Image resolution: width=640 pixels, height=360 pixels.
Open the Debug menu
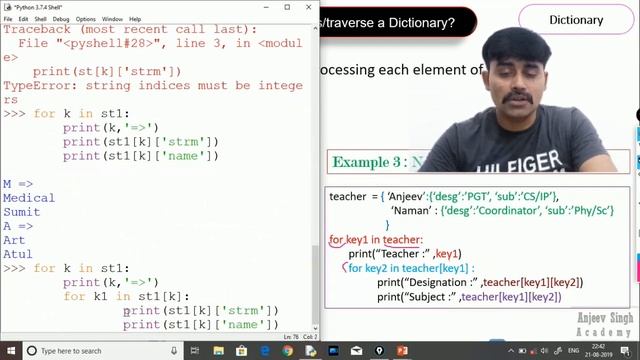pyautogui.click(x=61, y=19)
